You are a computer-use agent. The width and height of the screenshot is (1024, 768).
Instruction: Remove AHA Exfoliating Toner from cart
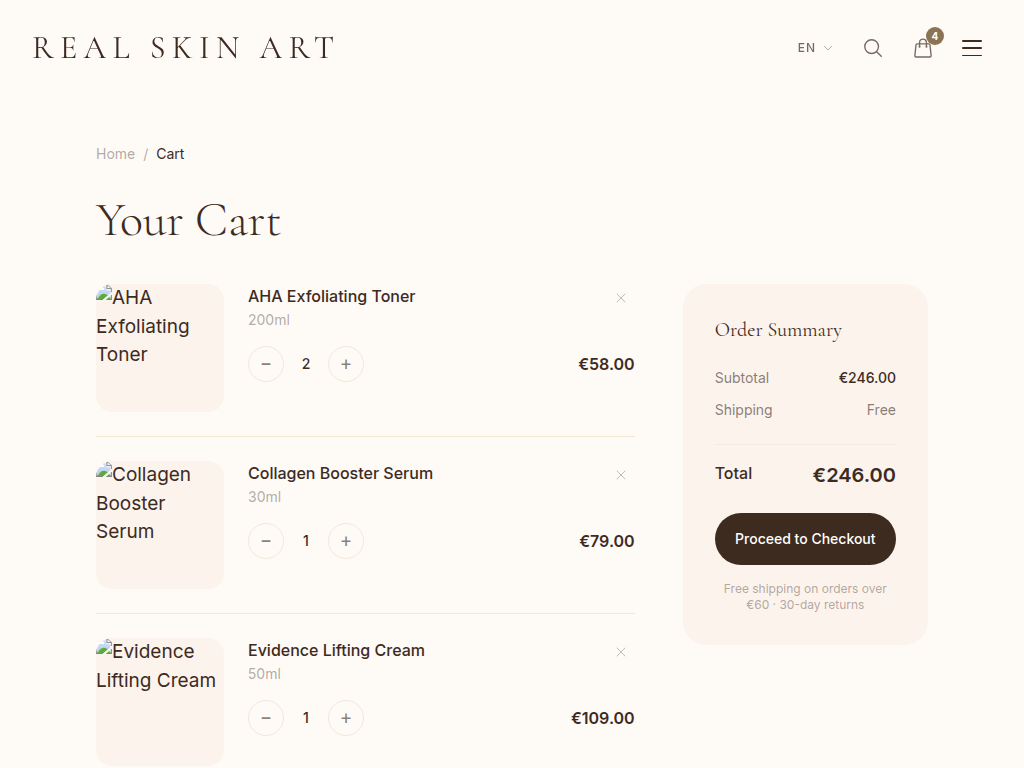[x=621, y=298]
